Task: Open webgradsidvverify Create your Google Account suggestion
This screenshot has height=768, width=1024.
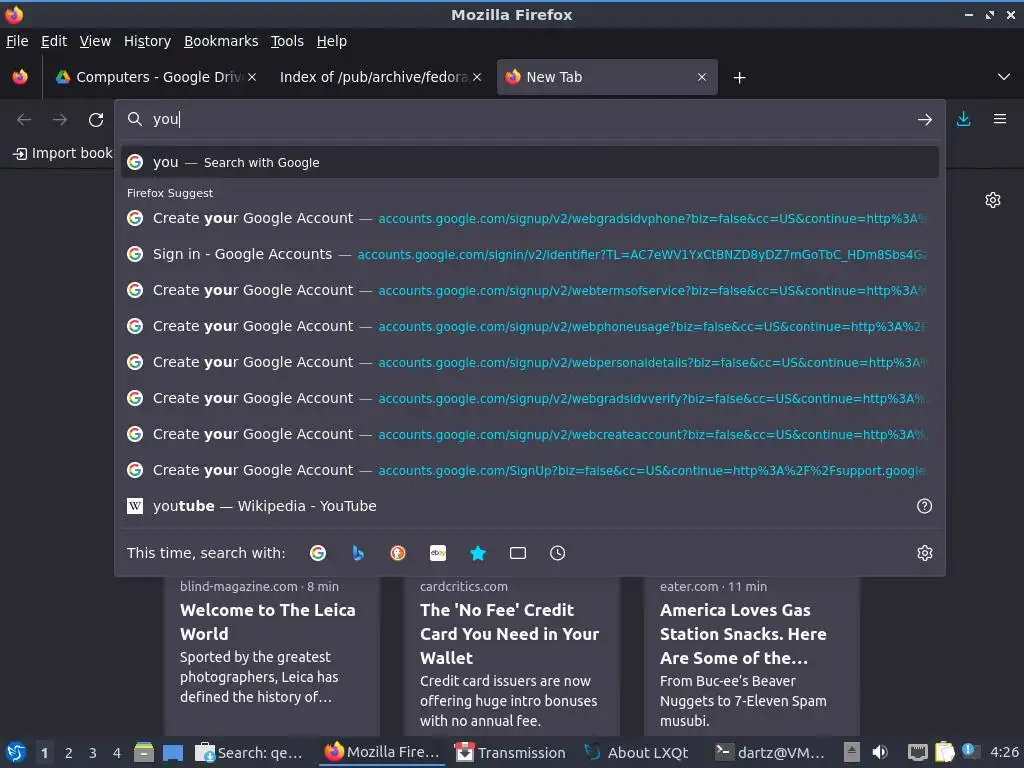Action: coord(530,398)
